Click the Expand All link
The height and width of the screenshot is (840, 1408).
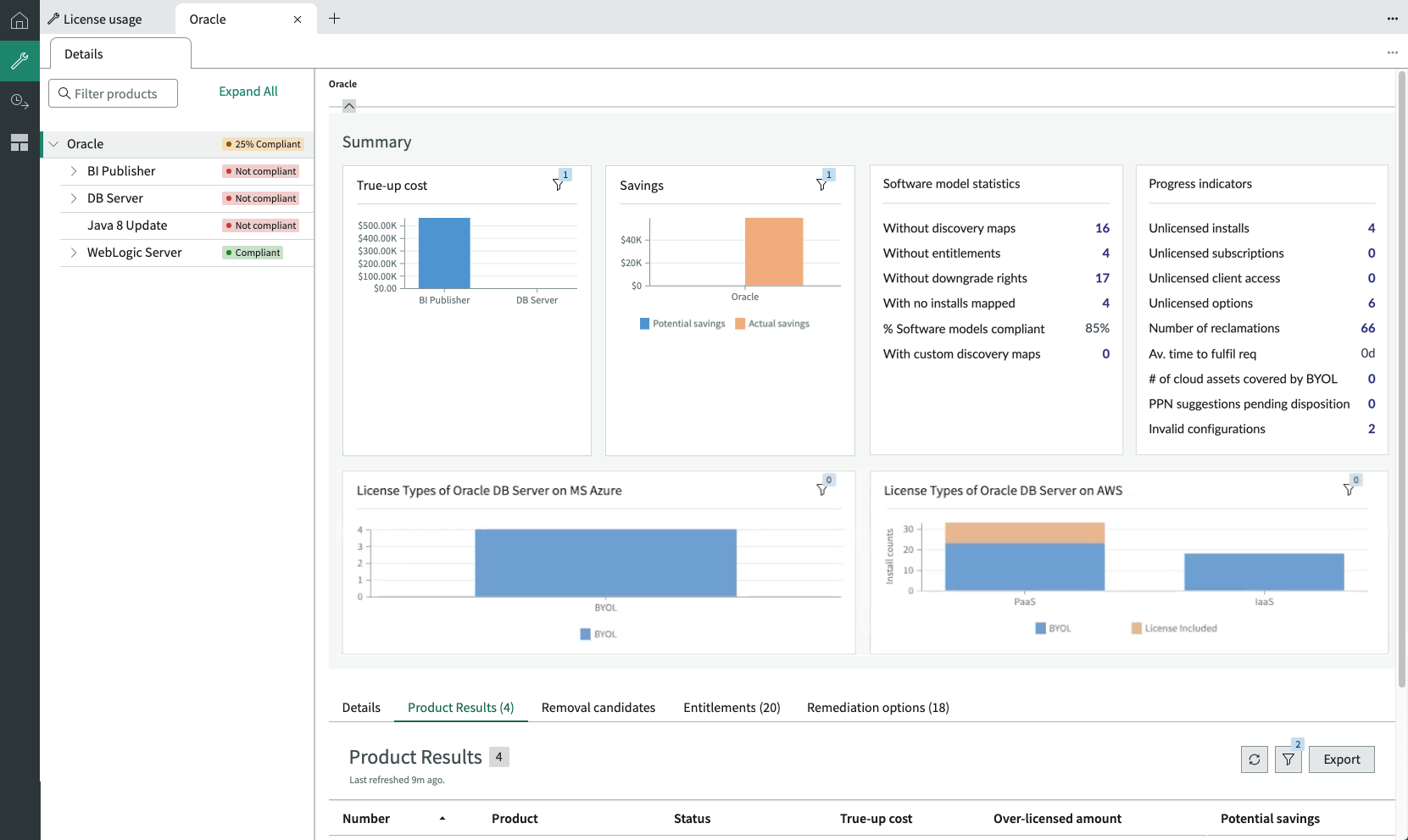coord(248,92)
